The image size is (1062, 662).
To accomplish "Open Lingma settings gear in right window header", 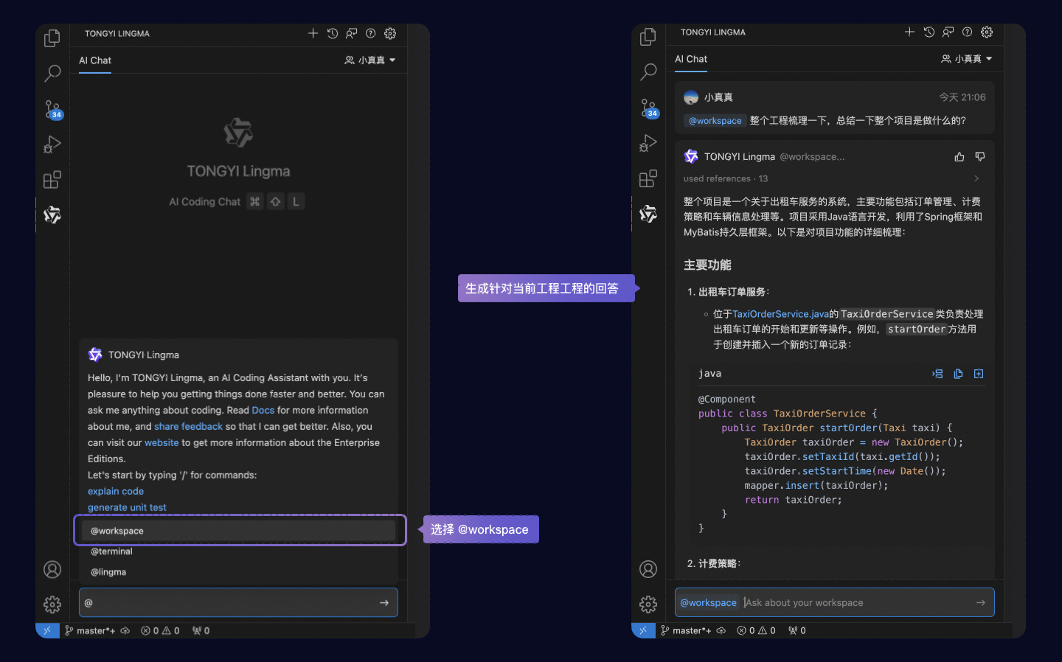I will pyautogui.click(x=987, y=32).
